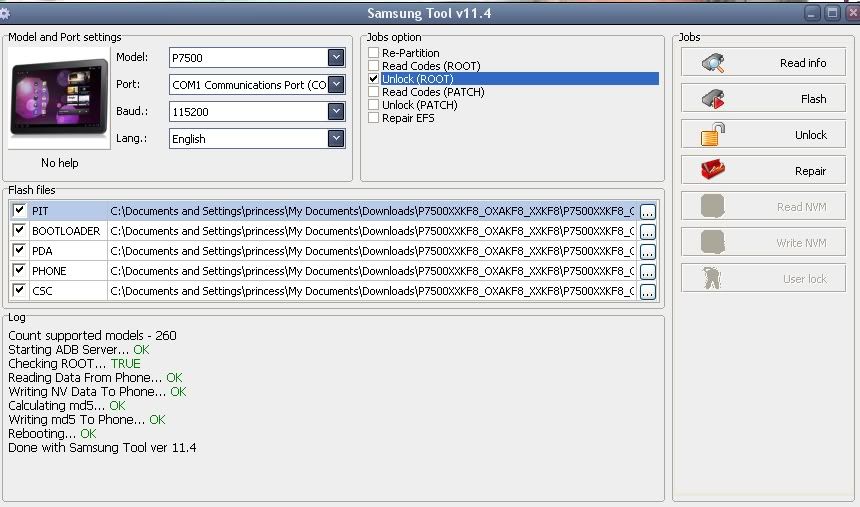Open the Baud rate dropdown arrow
Image resolution: width=860 pixels, height=507 pixels.
[336, 111]
